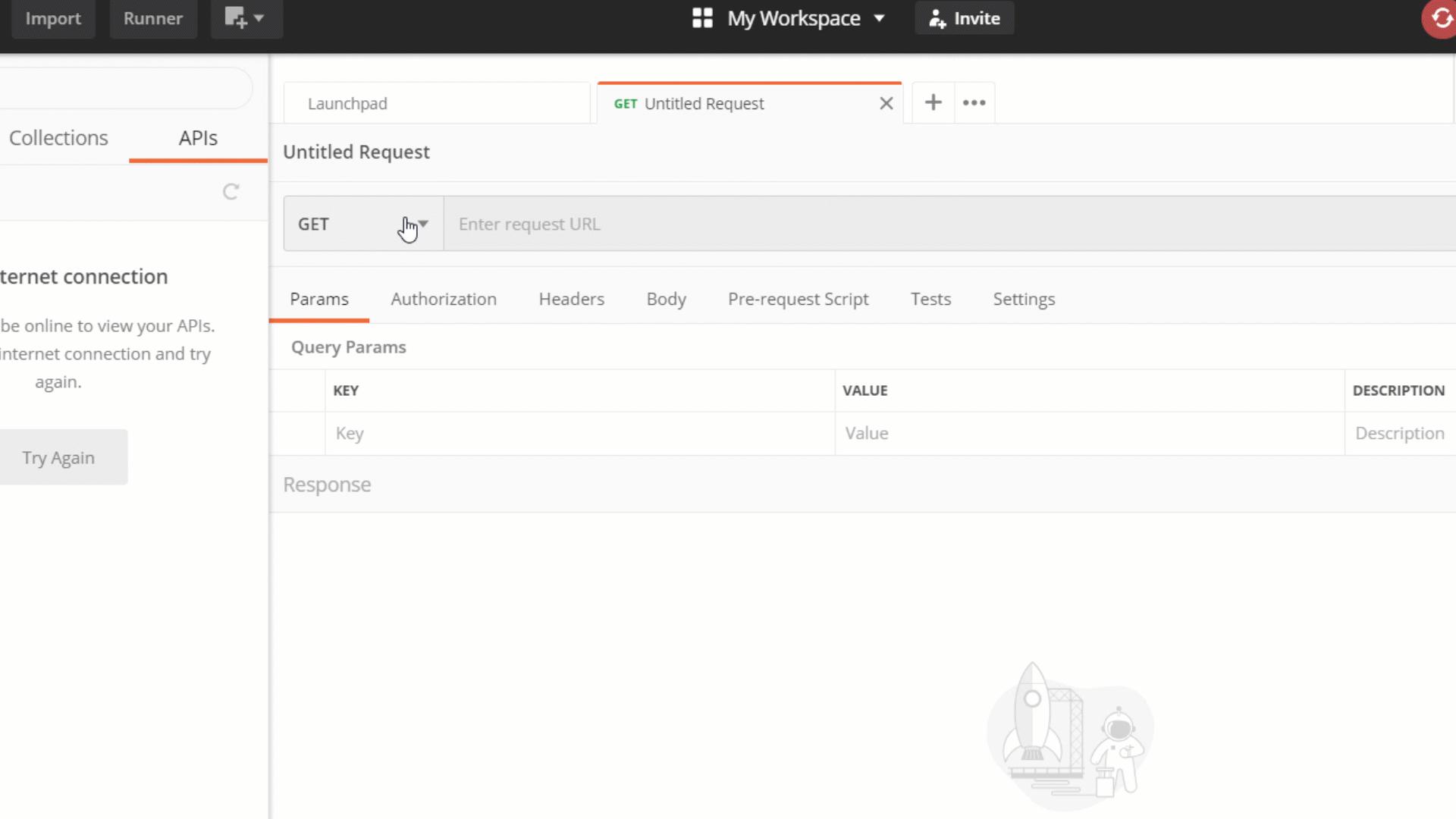Click the query param Description field

point(1401,433)
